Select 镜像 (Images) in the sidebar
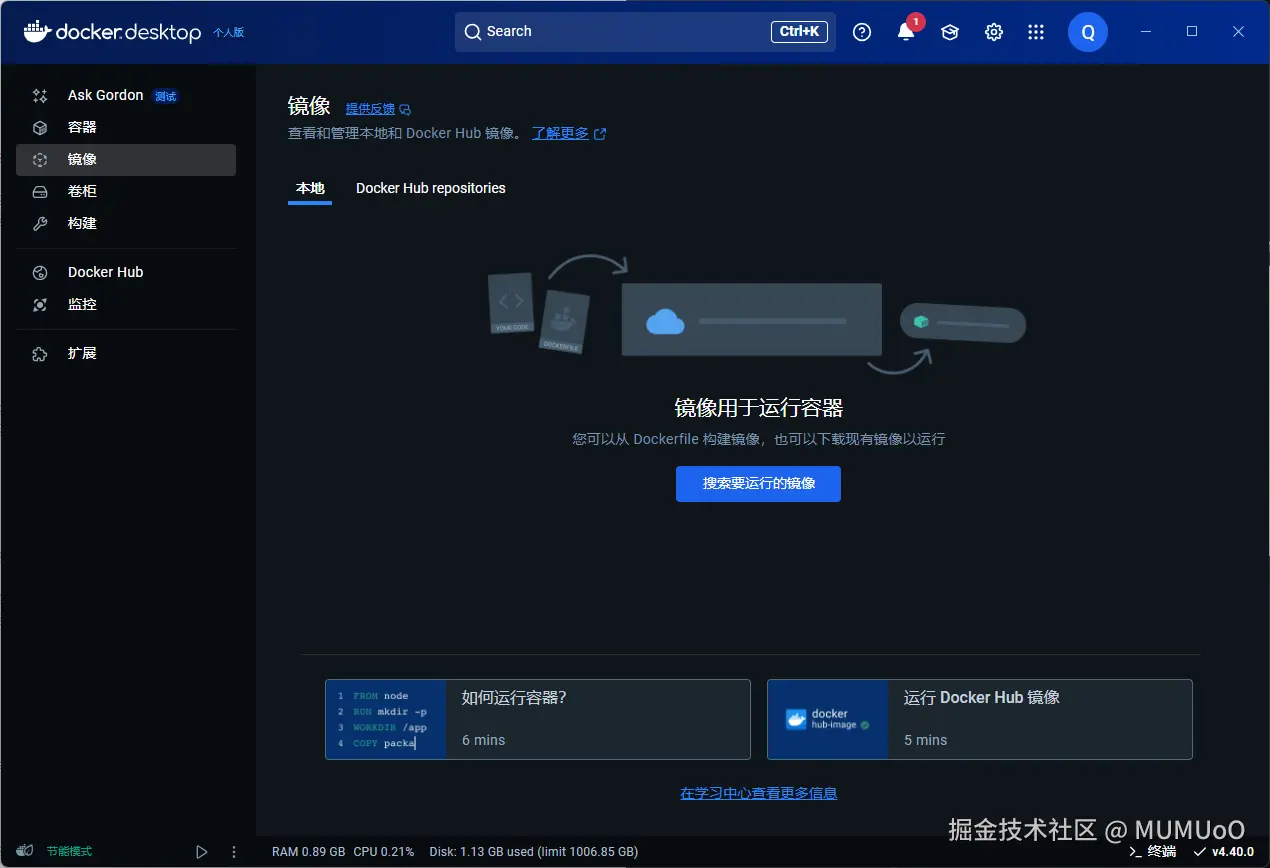 [x=126, y=160]
